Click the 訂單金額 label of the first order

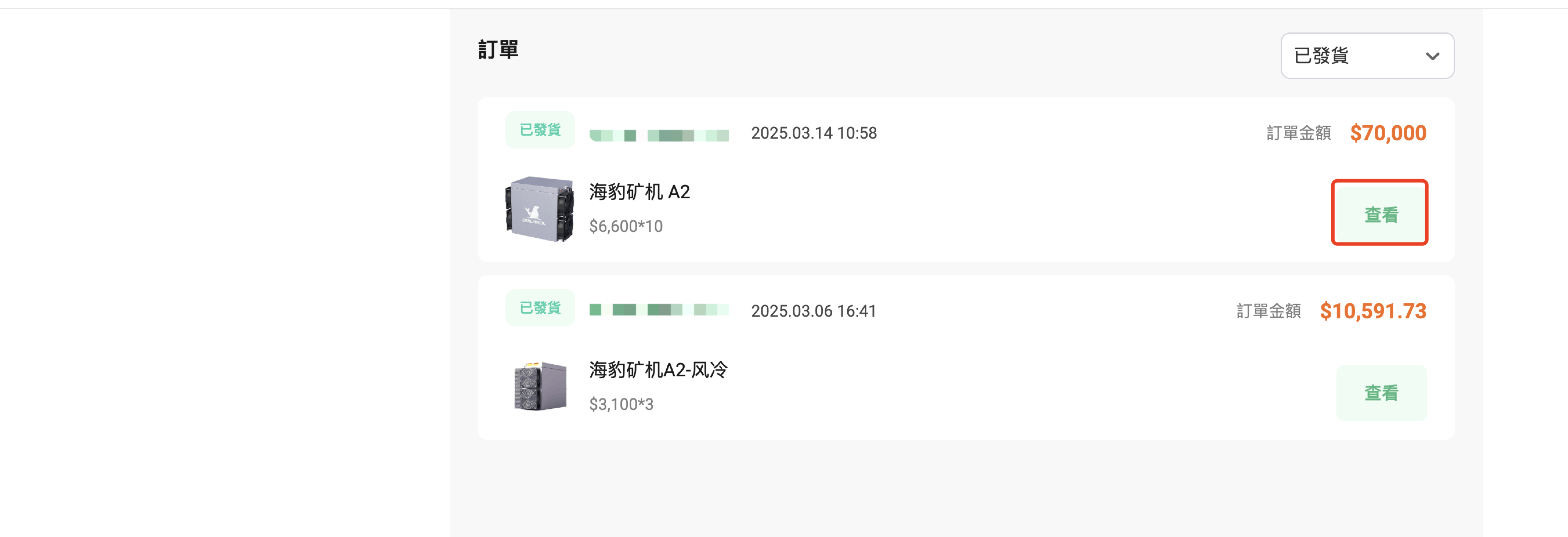click(1298, 133)
